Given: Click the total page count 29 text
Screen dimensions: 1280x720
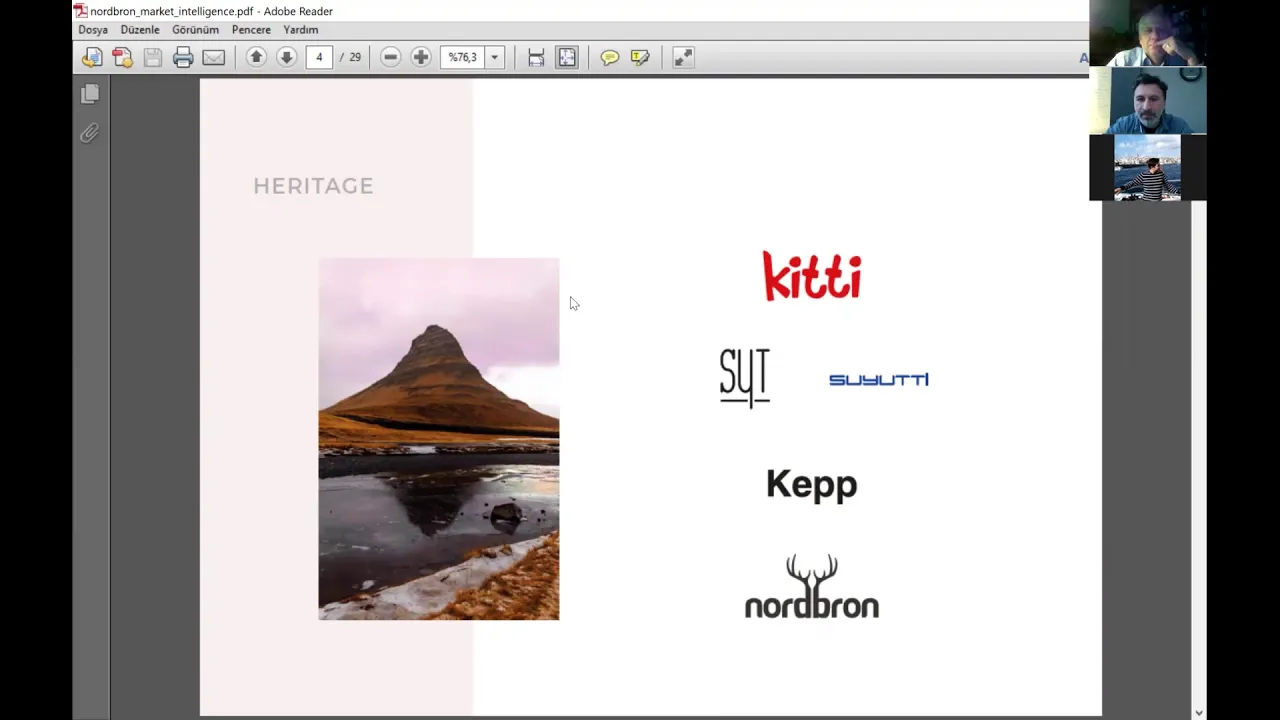Looking at the screenshot, I should coord(355,57).
